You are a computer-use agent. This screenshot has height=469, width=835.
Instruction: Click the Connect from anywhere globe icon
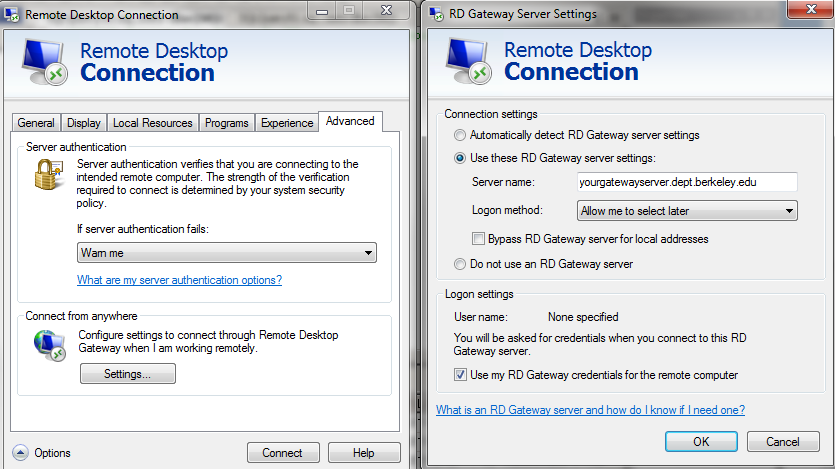(50, 344)
